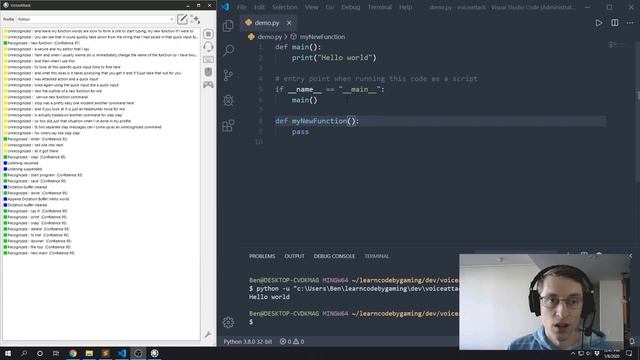Switch to the DEBUG CONSOLE panel tab

point(334,256)
